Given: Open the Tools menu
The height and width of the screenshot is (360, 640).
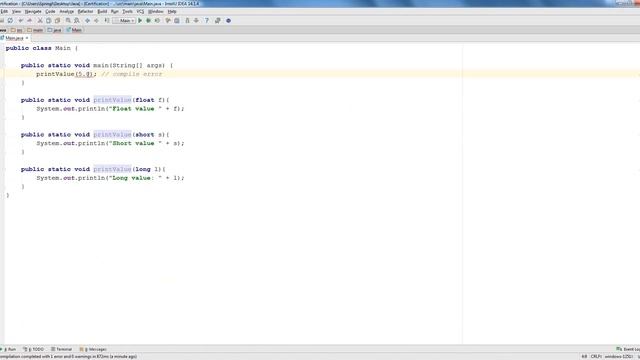Looking at the screenshot, I should point(127,12).
